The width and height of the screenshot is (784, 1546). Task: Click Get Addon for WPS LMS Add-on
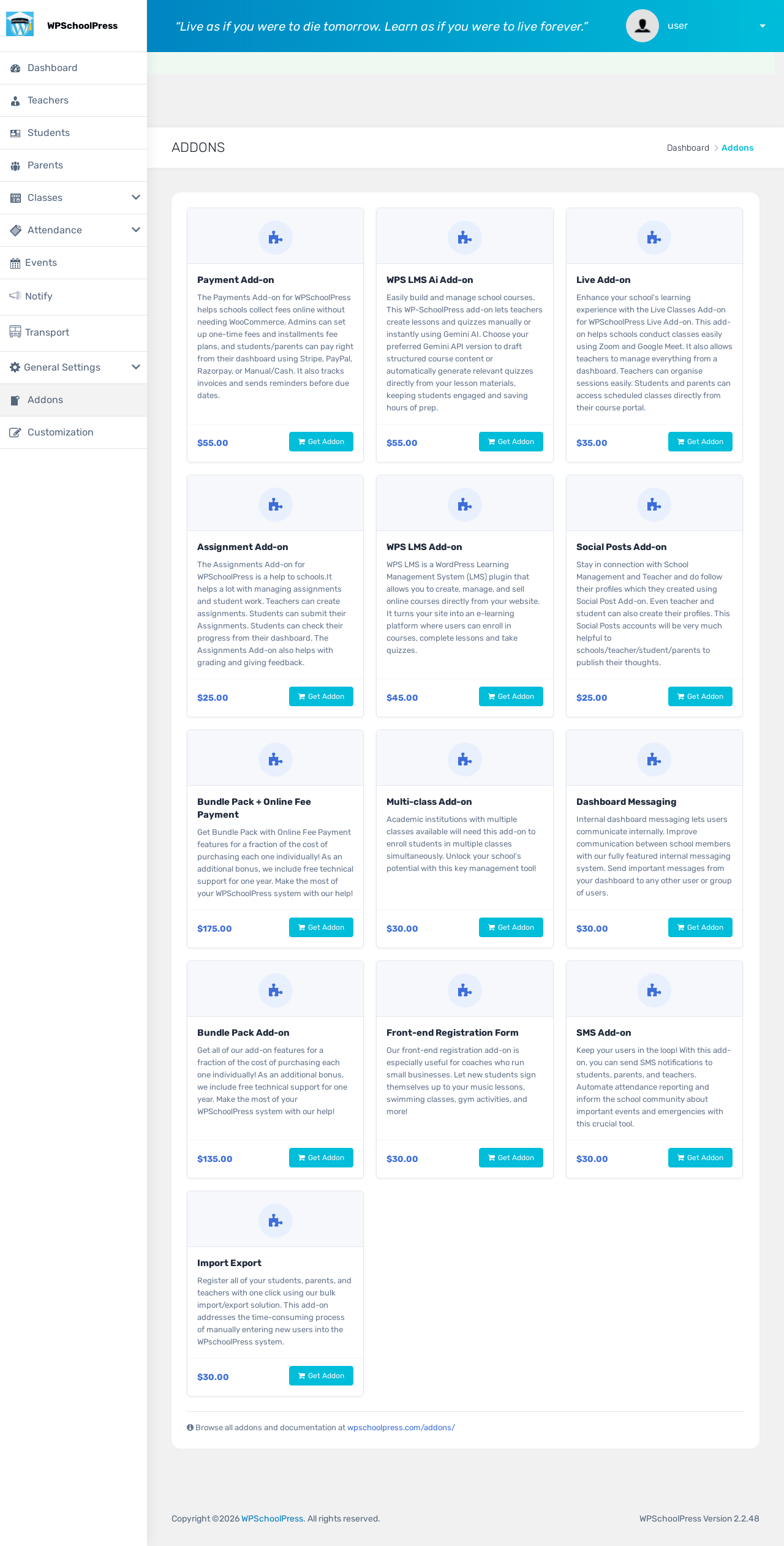(511, 696)
